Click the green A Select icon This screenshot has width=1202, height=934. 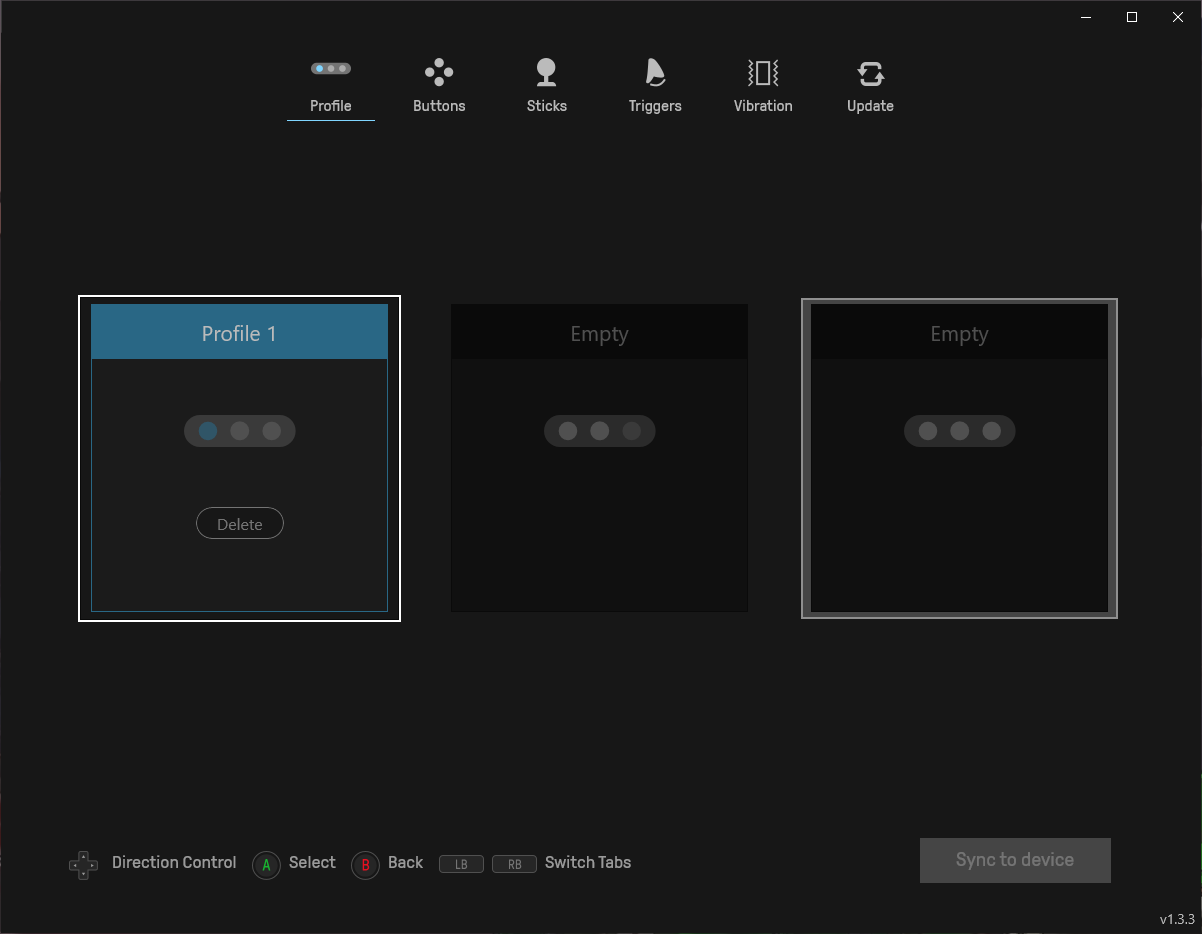pos(266,865)
